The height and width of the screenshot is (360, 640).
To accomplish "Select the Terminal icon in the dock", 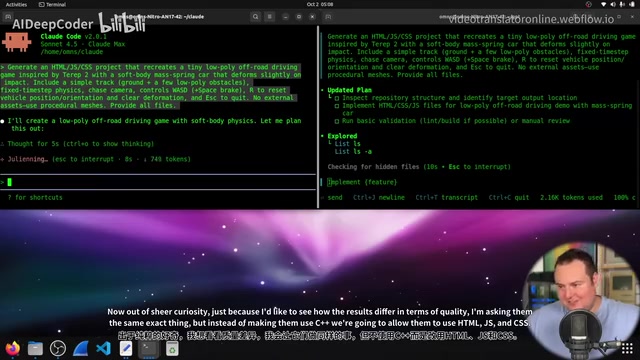I will point(149,349).
